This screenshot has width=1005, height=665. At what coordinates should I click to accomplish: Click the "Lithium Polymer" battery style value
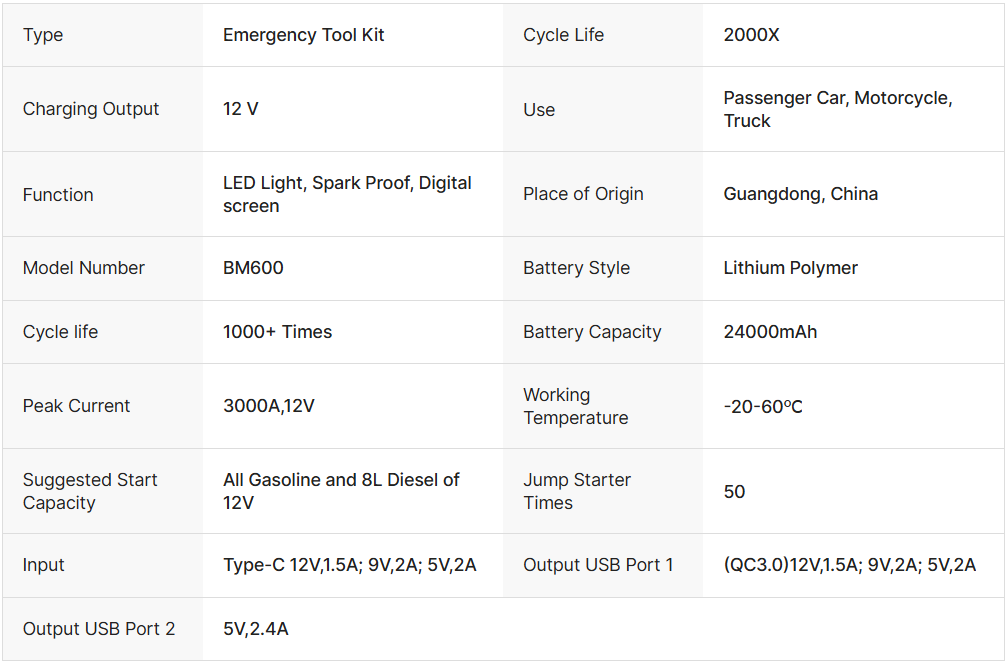[790, 268]
